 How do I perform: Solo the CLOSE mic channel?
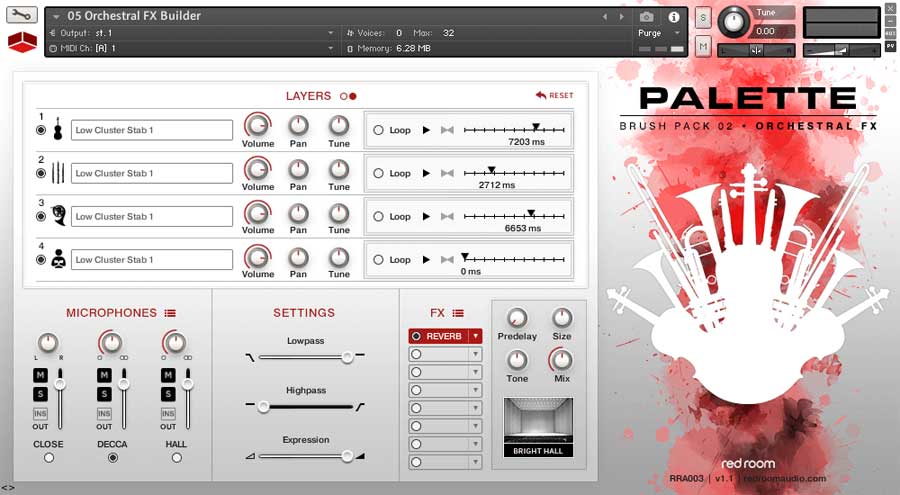40,394
